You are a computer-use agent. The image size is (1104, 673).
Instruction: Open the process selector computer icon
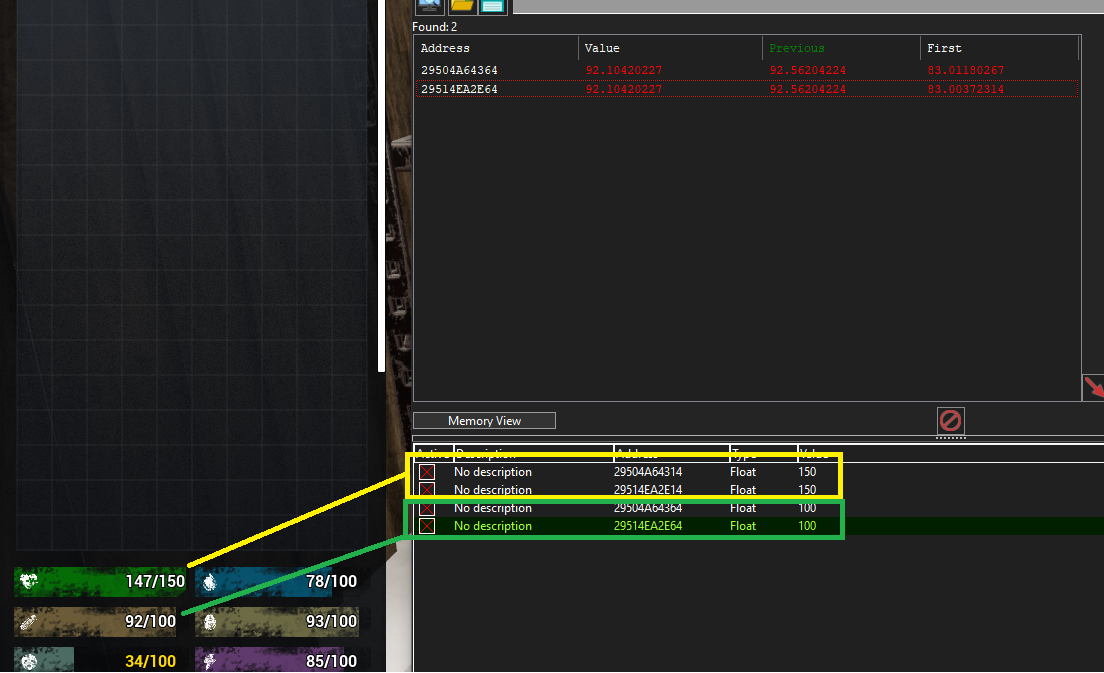(x=429, y=6)
